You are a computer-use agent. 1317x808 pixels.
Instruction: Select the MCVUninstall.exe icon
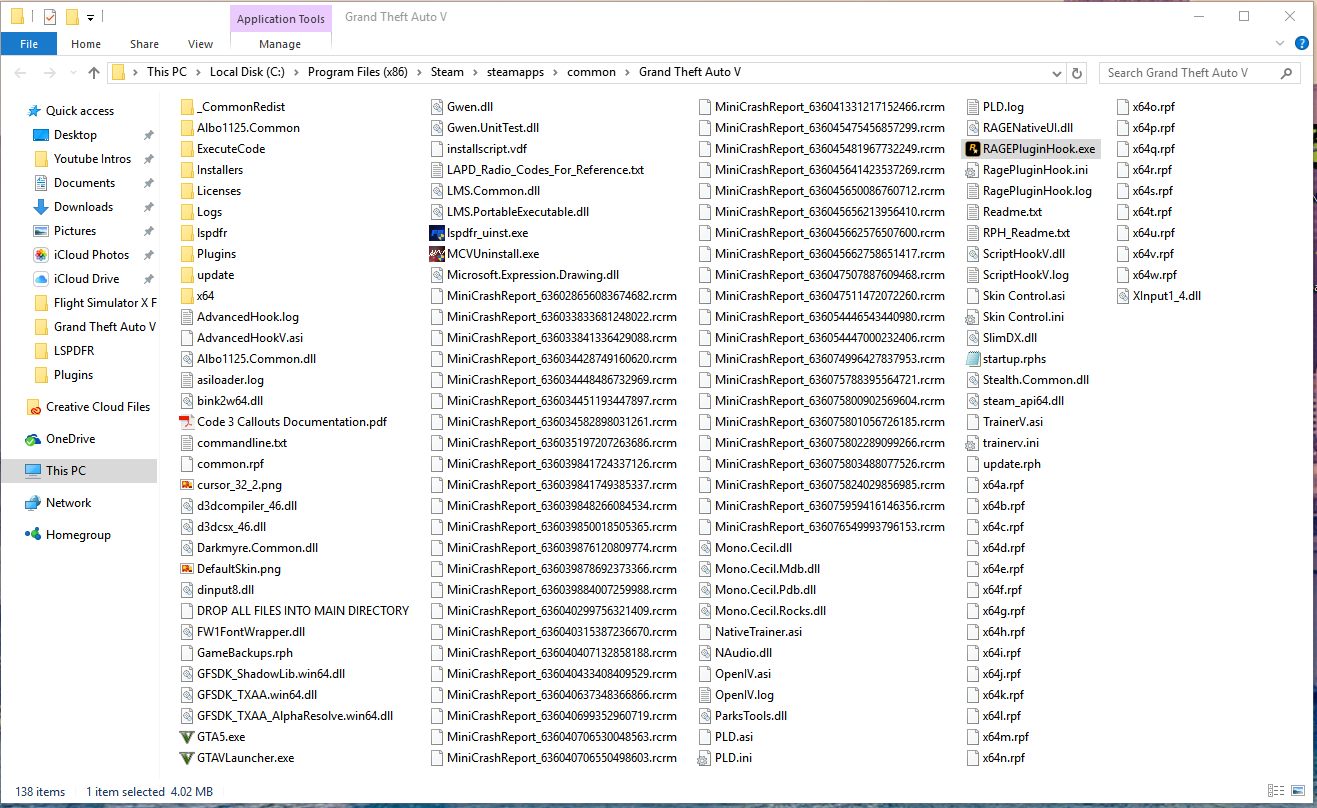coord(437,254)
